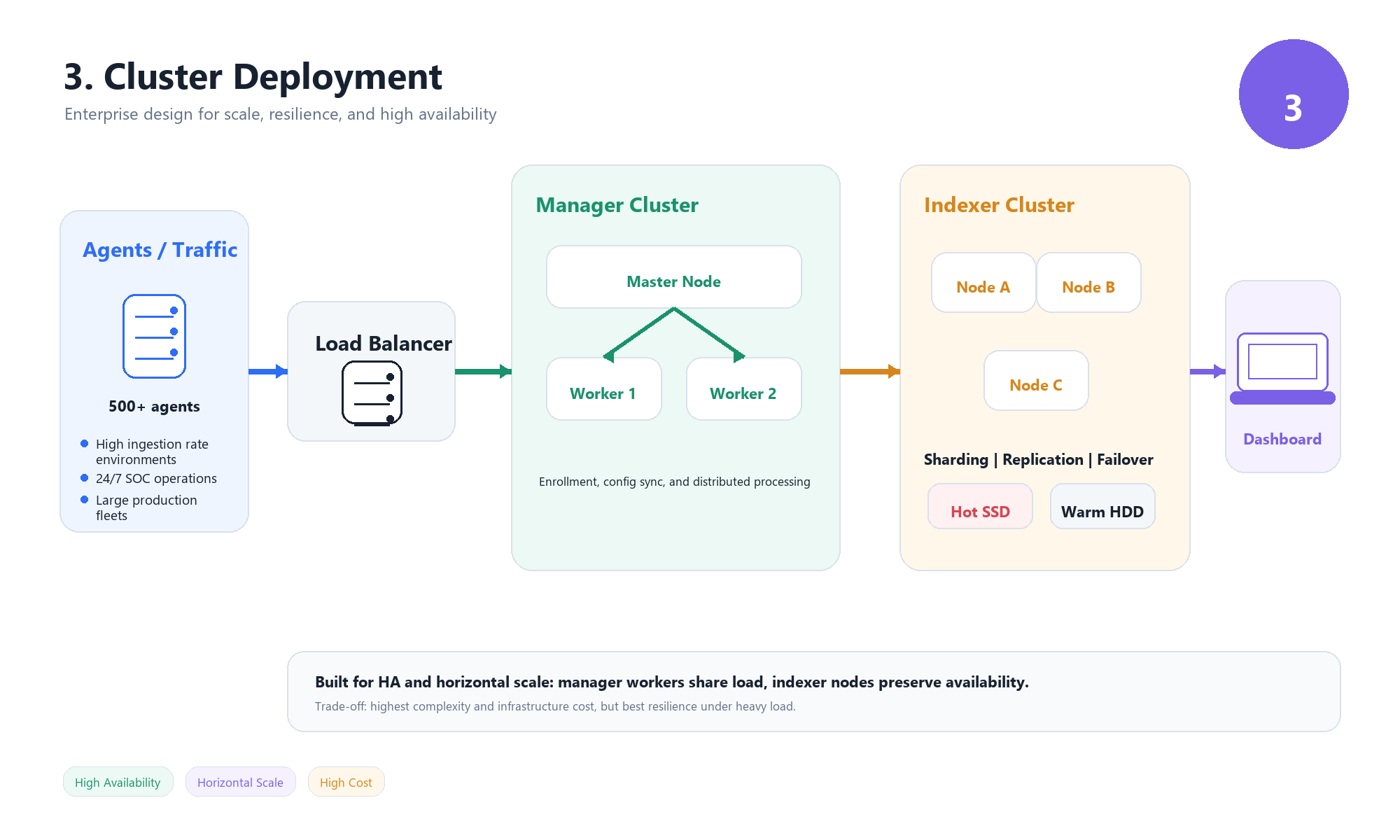Image resolution: width=1400 pixels, height=840 pixels.
Task: Click the purple Dashboard laptop icon
Action: coord(1282,368)
